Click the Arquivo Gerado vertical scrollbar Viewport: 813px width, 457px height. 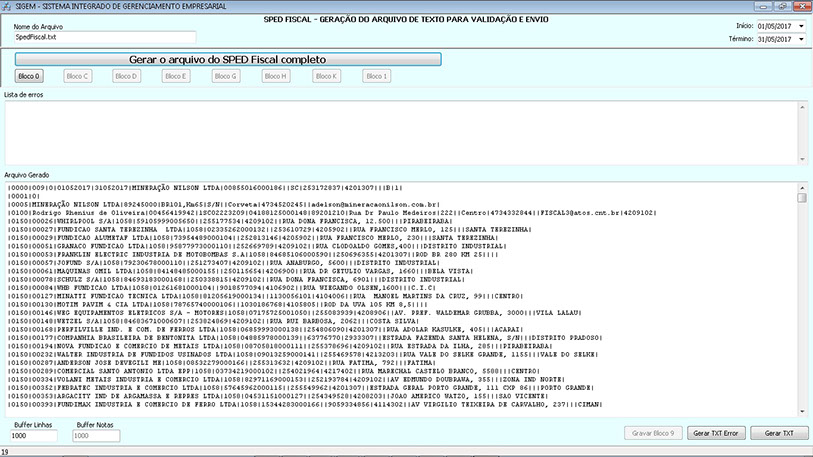point(801,300)
